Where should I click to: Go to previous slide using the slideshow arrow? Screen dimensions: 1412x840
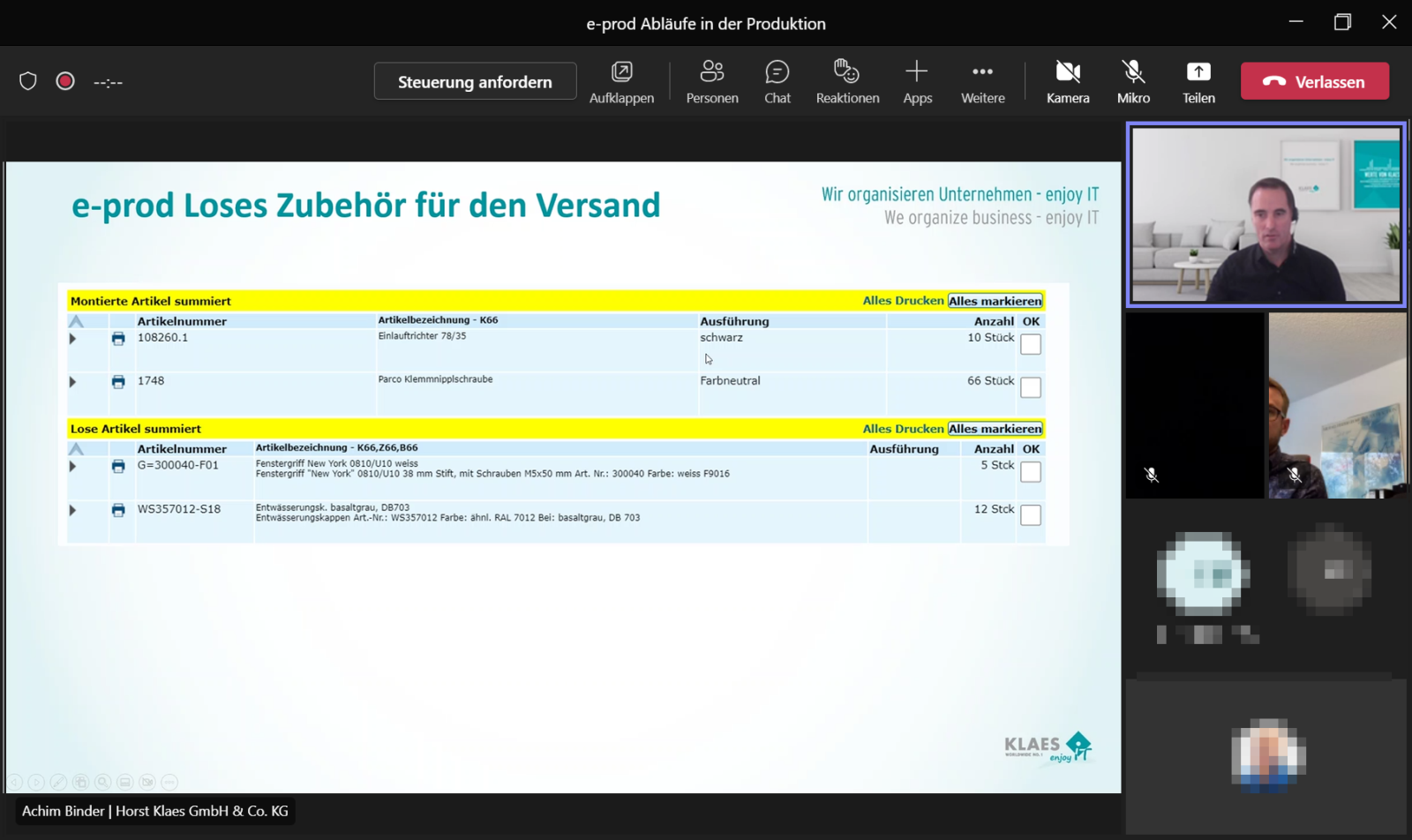pyautogui.click(x=15, y=782)
